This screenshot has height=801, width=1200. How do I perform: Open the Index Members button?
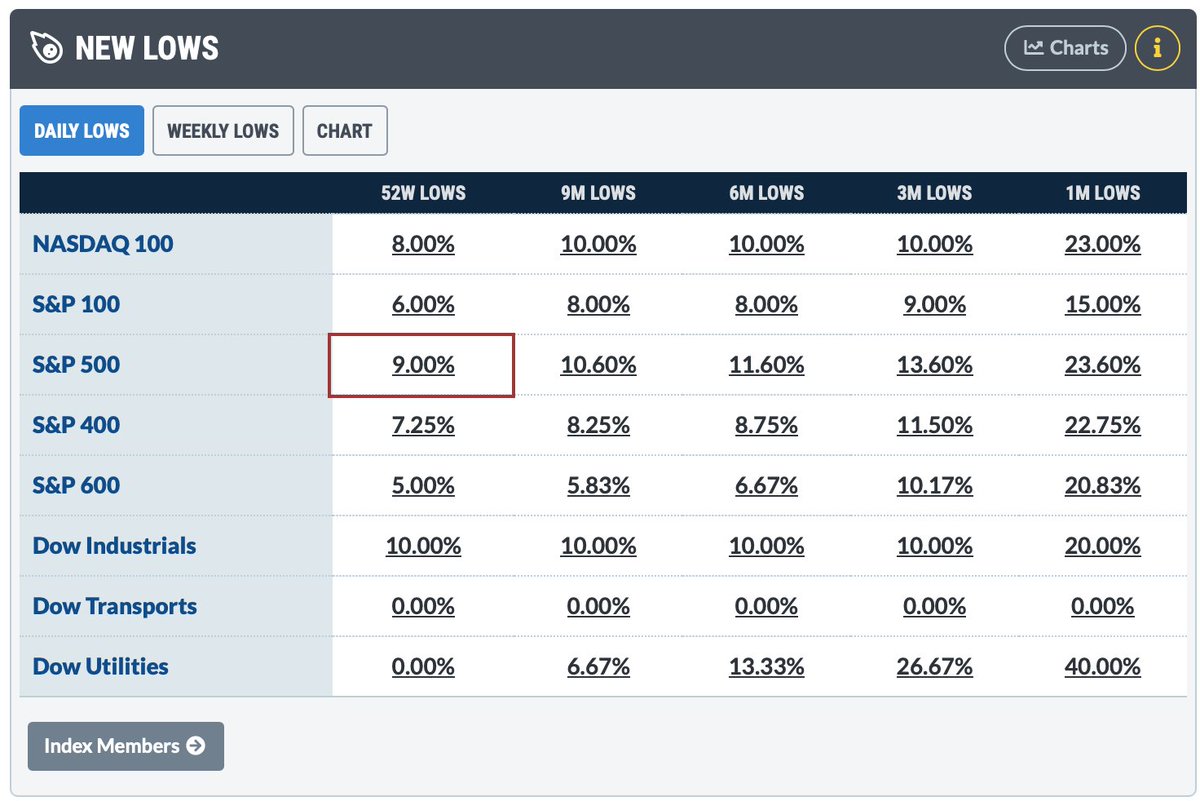coord(126,746)
